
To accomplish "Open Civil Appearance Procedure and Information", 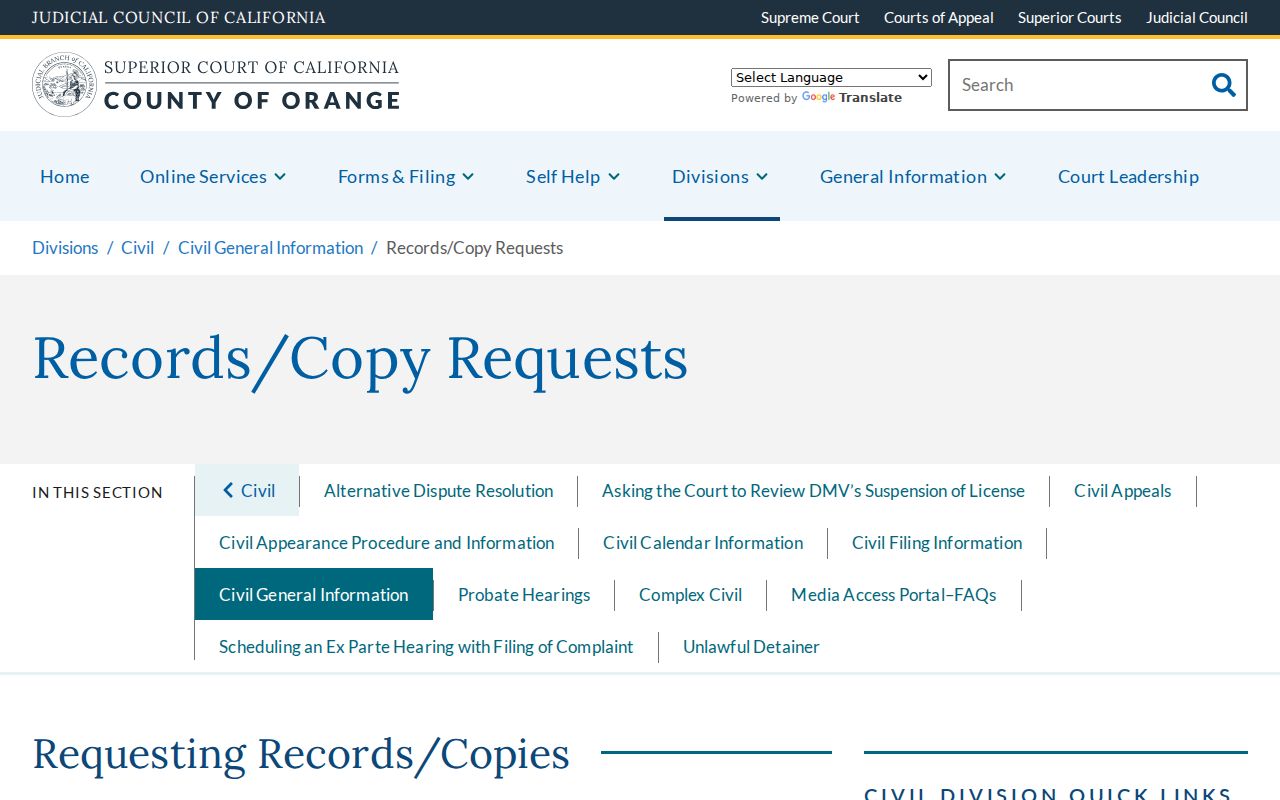I will click(386, 542).
